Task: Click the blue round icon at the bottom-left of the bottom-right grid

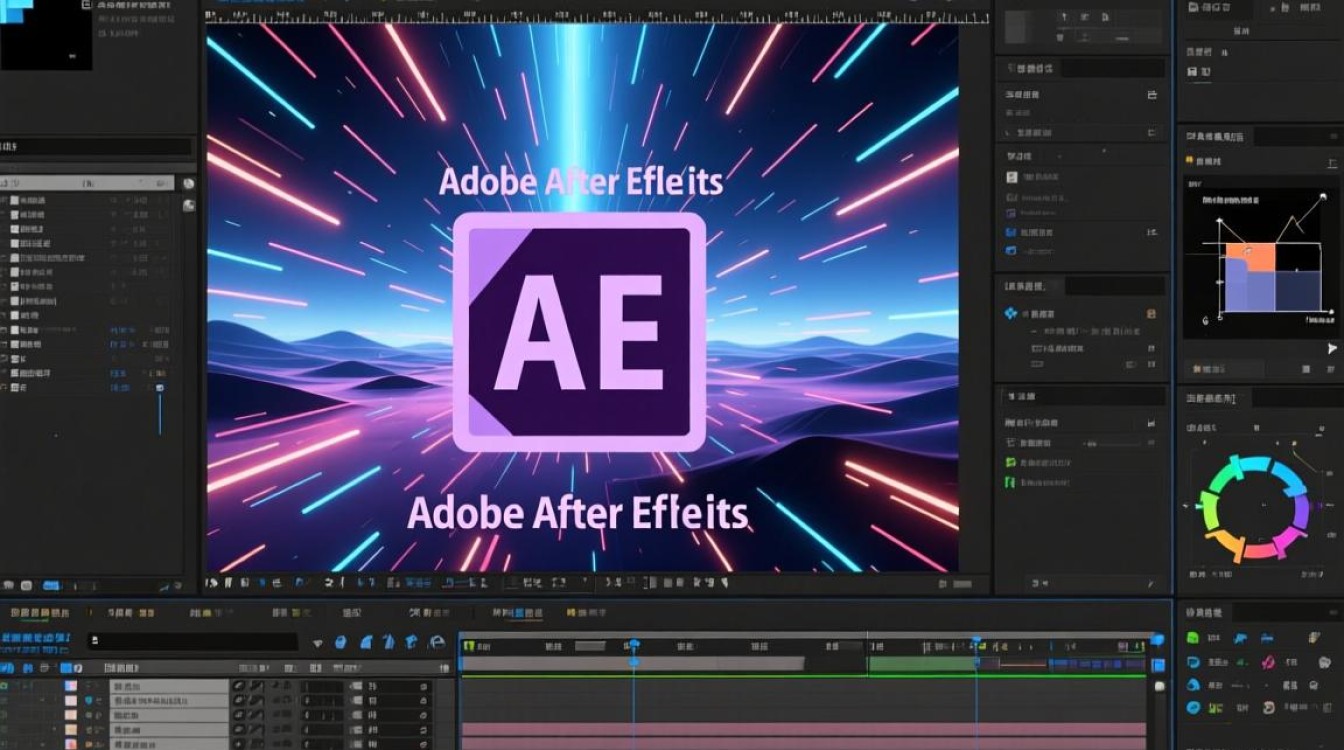Action: [x=1193, y=708]
